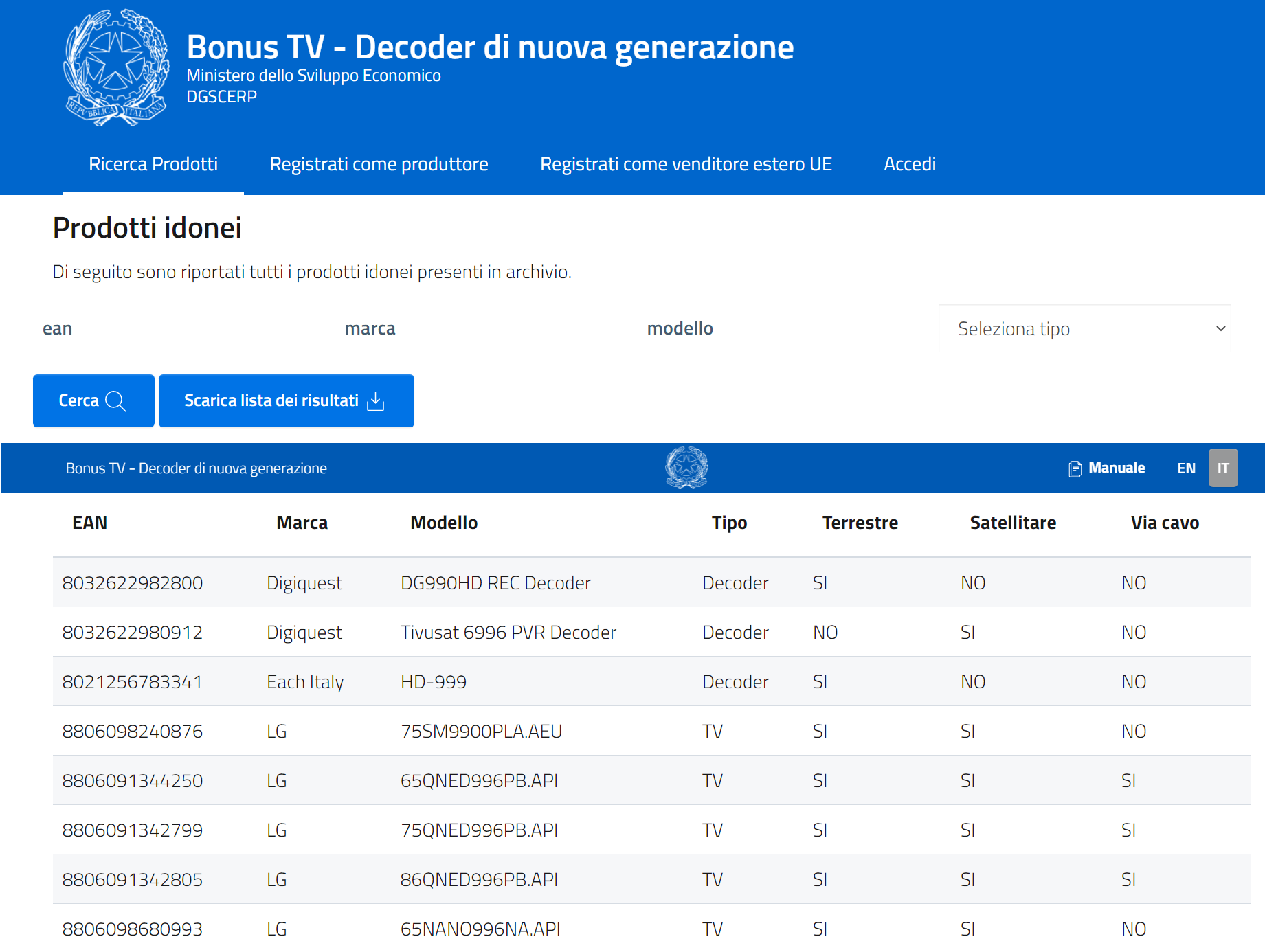Click the Accedi menu item
This screenshot has height=952, width=1265.
[909, 164]
